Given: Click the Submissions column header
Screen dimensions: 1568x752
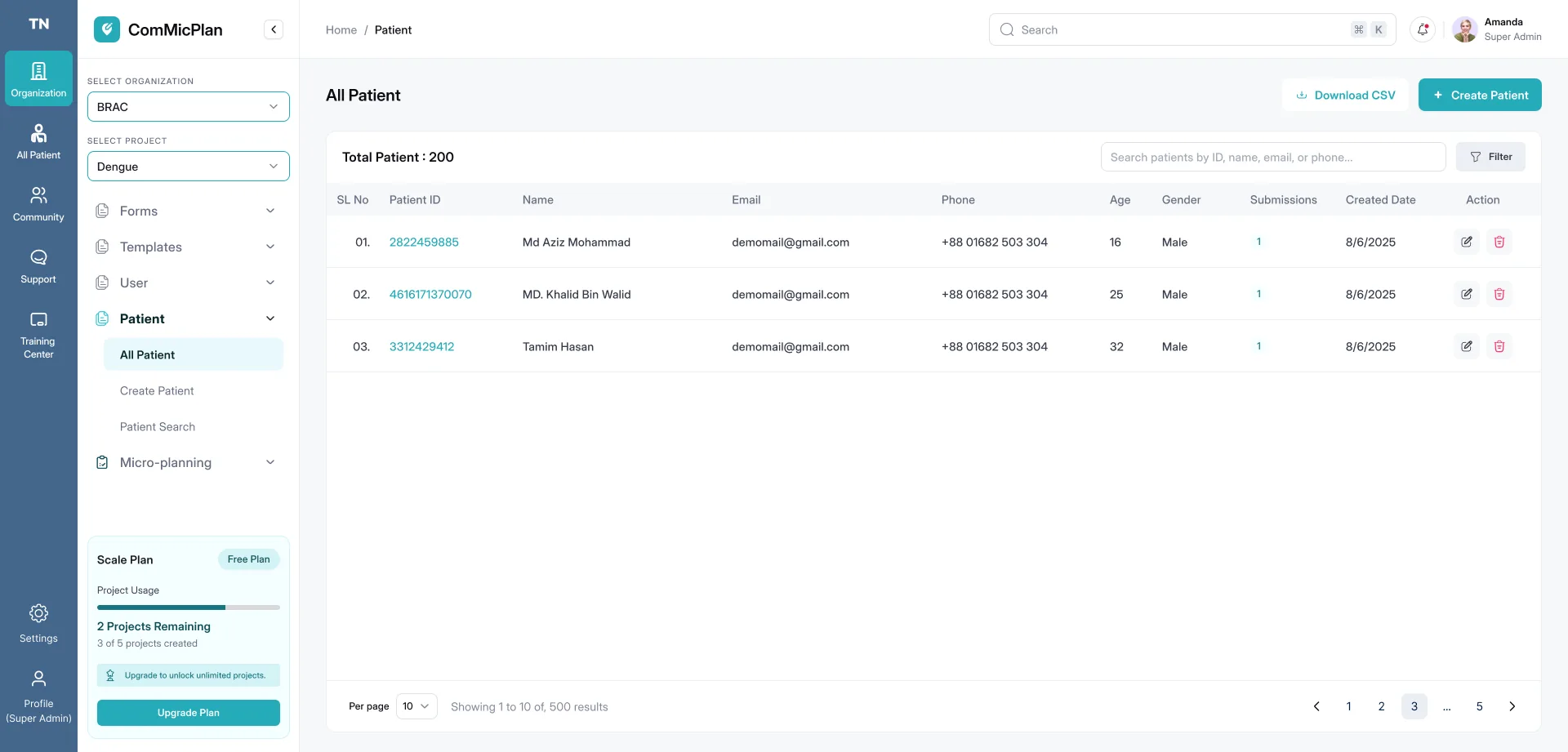Looking at the screenshot, I should coord(1284,199).
